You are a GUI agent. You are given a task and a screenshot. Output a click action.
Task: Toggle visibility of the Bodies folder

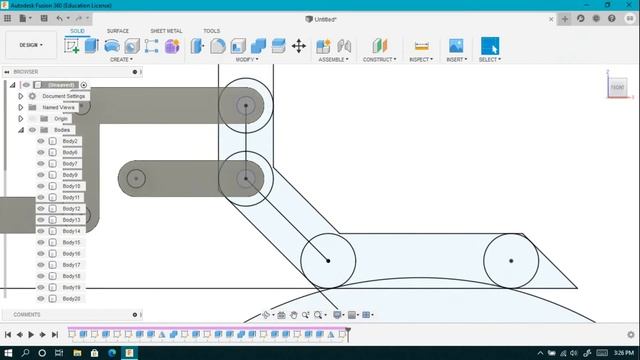(32, 130)
